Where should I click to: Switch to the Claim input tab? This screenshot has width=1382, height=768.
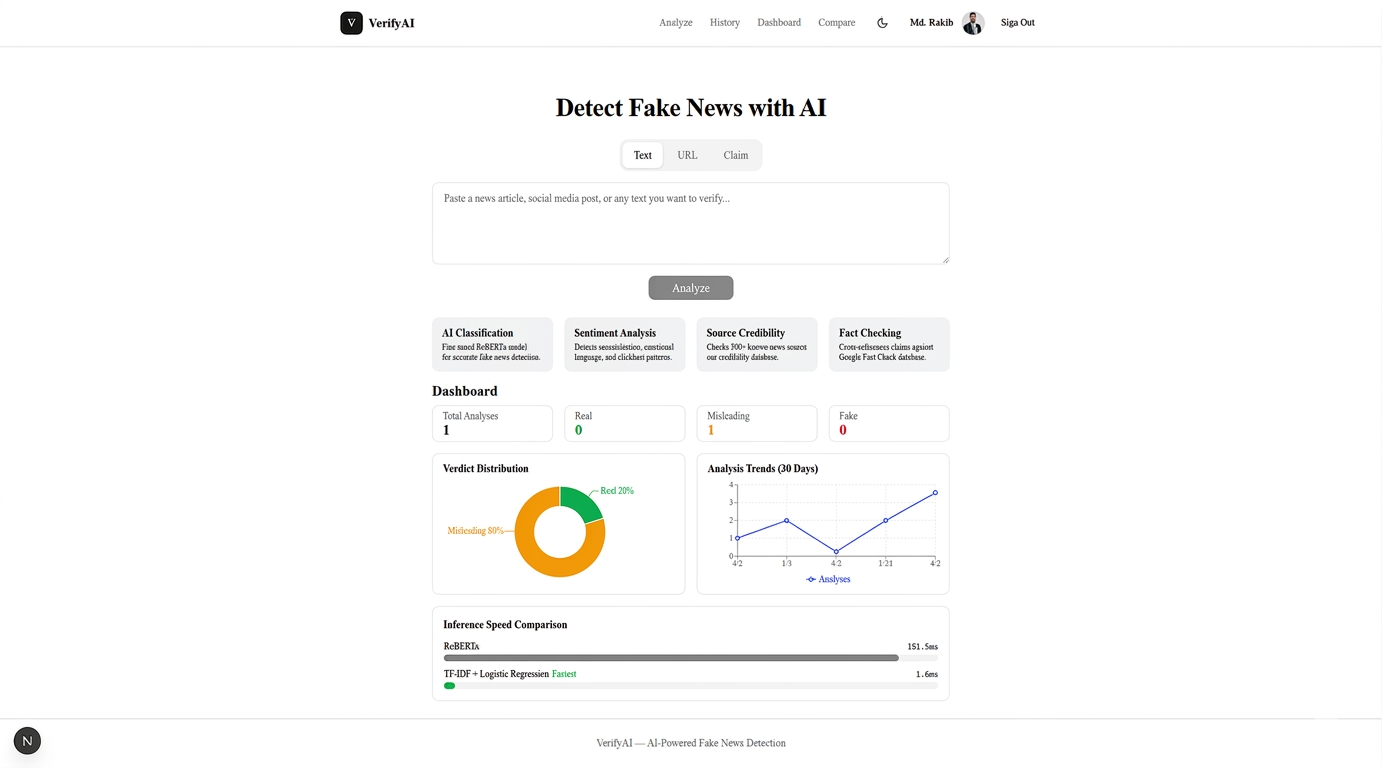(x=735, y=155)
